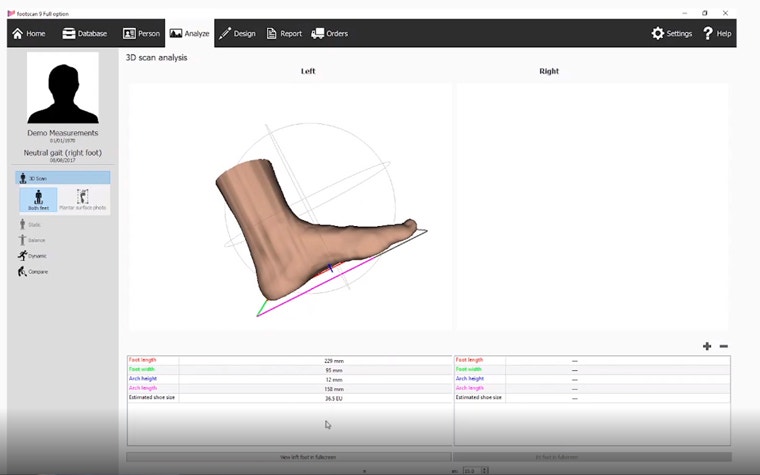The width and height of the screenshot is (760, 475).
Task: Go to the Home tab
Action: pos(29,33)
